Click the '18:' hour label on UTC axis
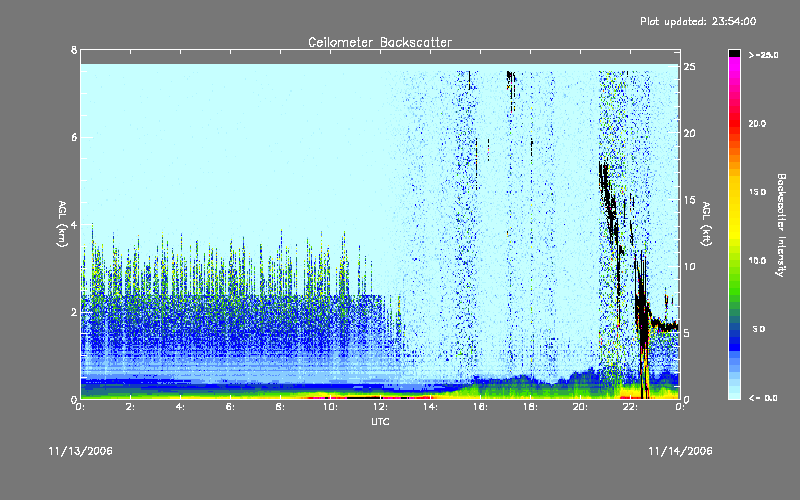Screen dimensions: 800x500 tap(530, 407)
